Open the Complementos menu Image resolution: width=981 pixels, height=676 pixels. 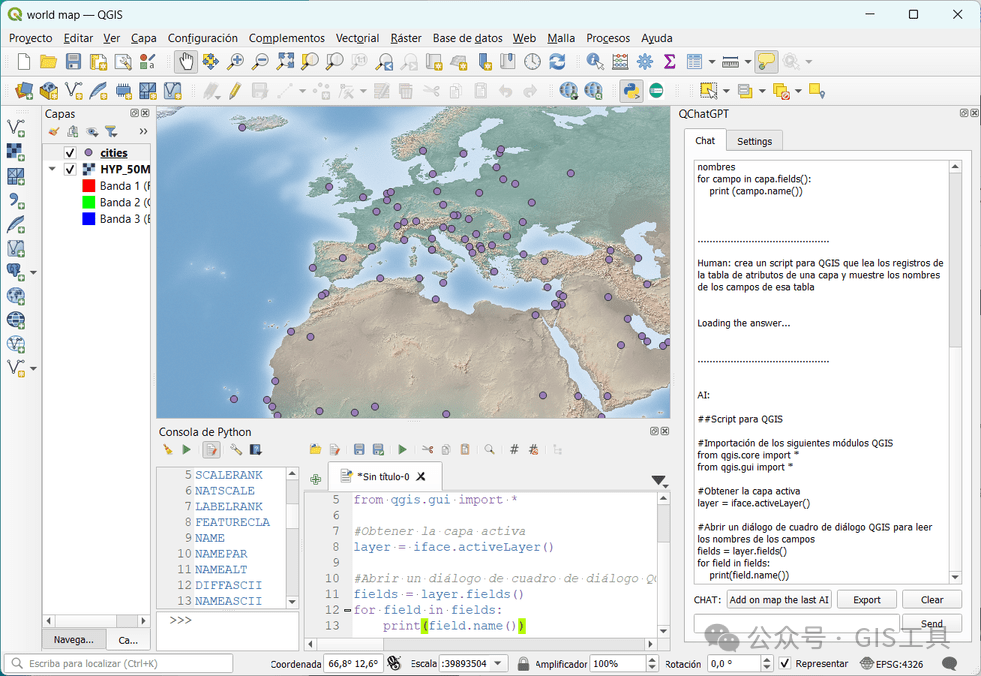[287, 38]
